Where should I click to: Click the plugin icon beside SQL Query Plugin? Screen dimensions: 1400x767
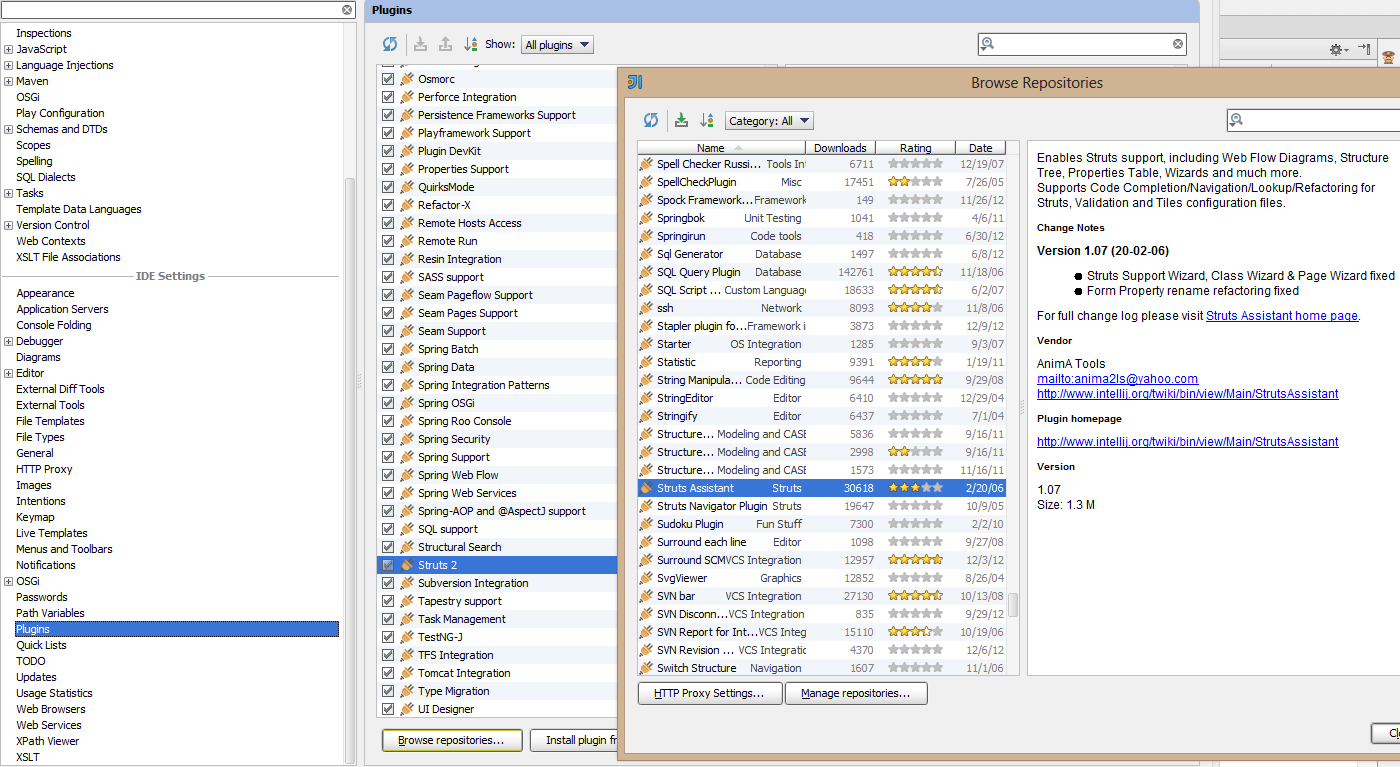pos(646,272)
